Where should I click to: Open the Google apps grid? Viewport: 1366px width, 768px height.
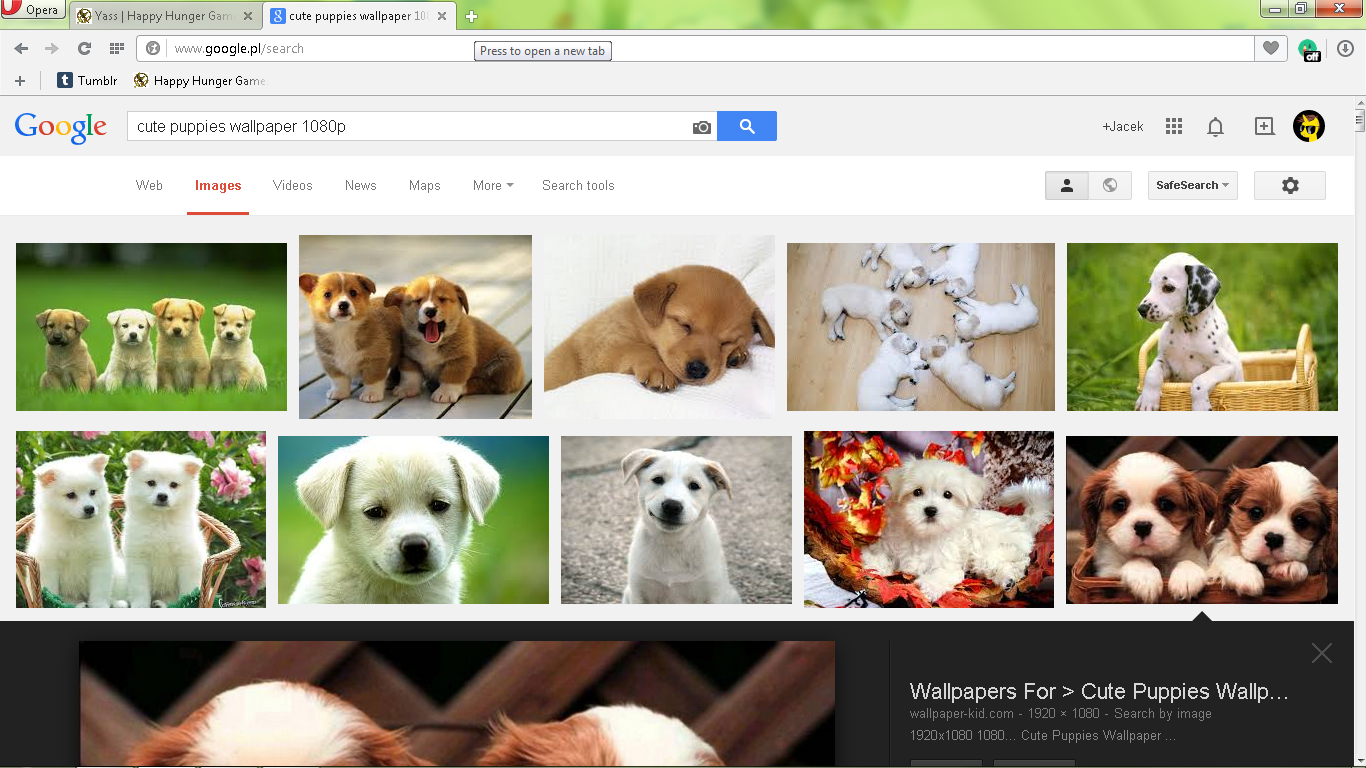(1174, 126)
